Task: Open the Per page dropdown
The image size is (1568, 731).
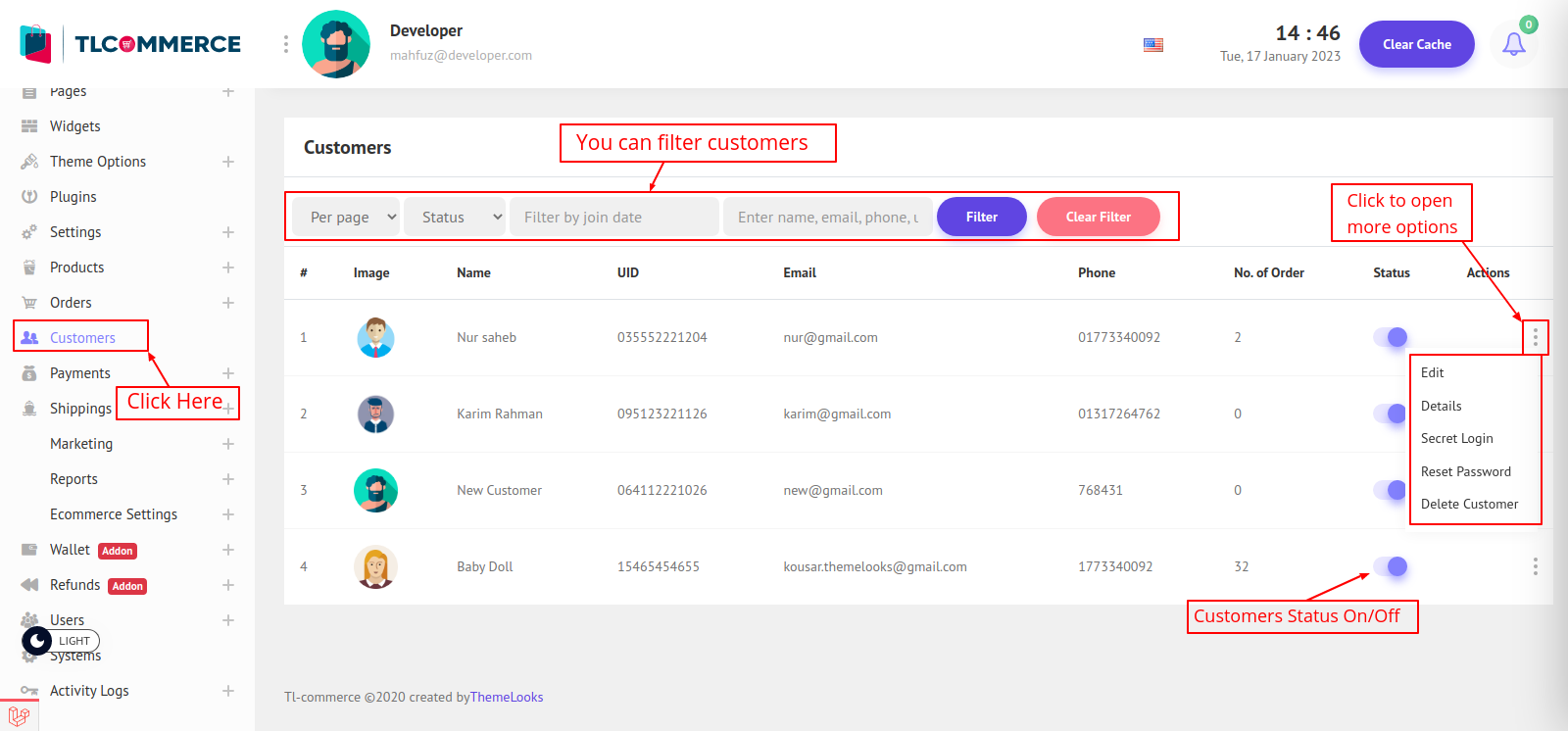Action: [347, 217]
